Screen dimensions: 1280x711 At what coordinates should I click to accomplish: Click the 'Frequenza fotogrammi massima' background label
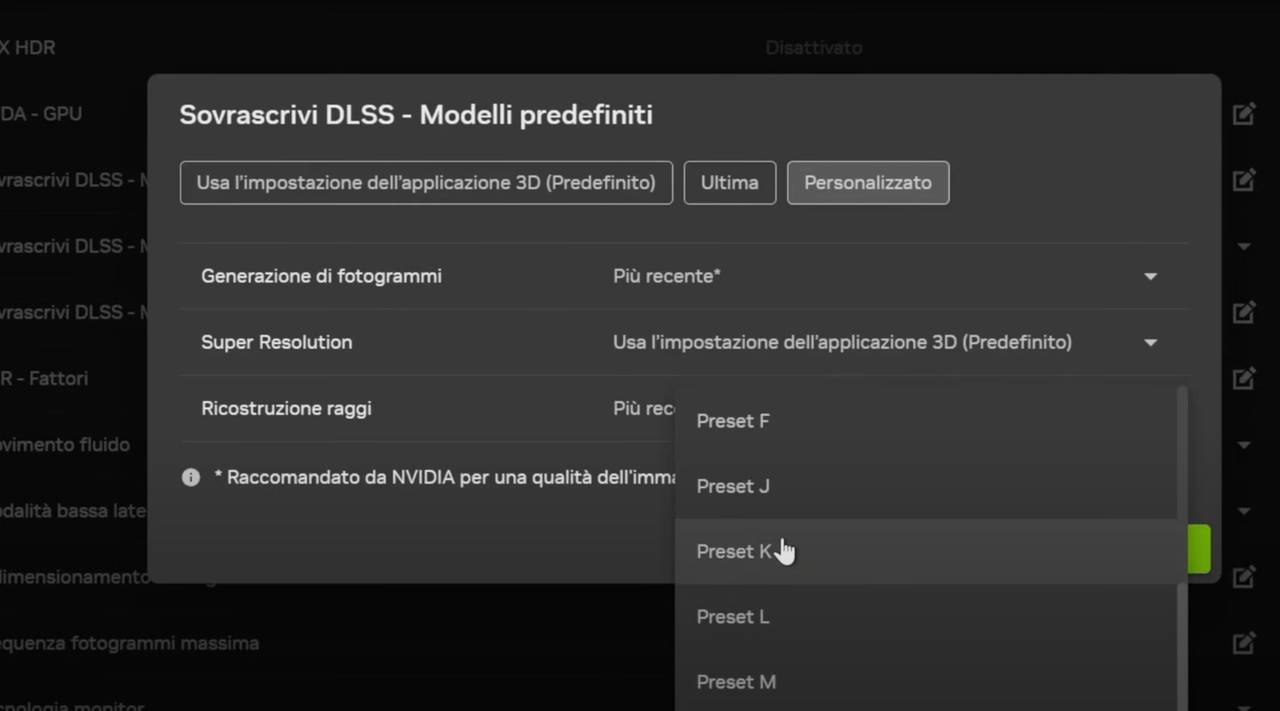[x=129, y=643]
